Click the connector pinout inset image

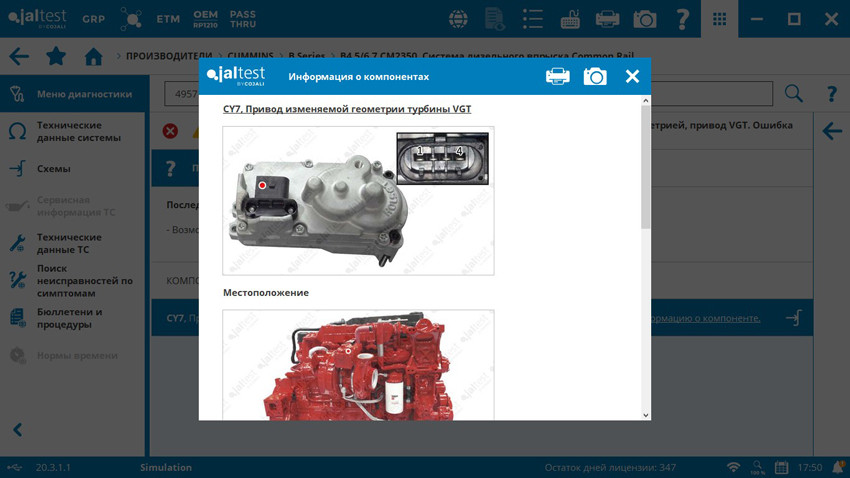tap(442, 158)
